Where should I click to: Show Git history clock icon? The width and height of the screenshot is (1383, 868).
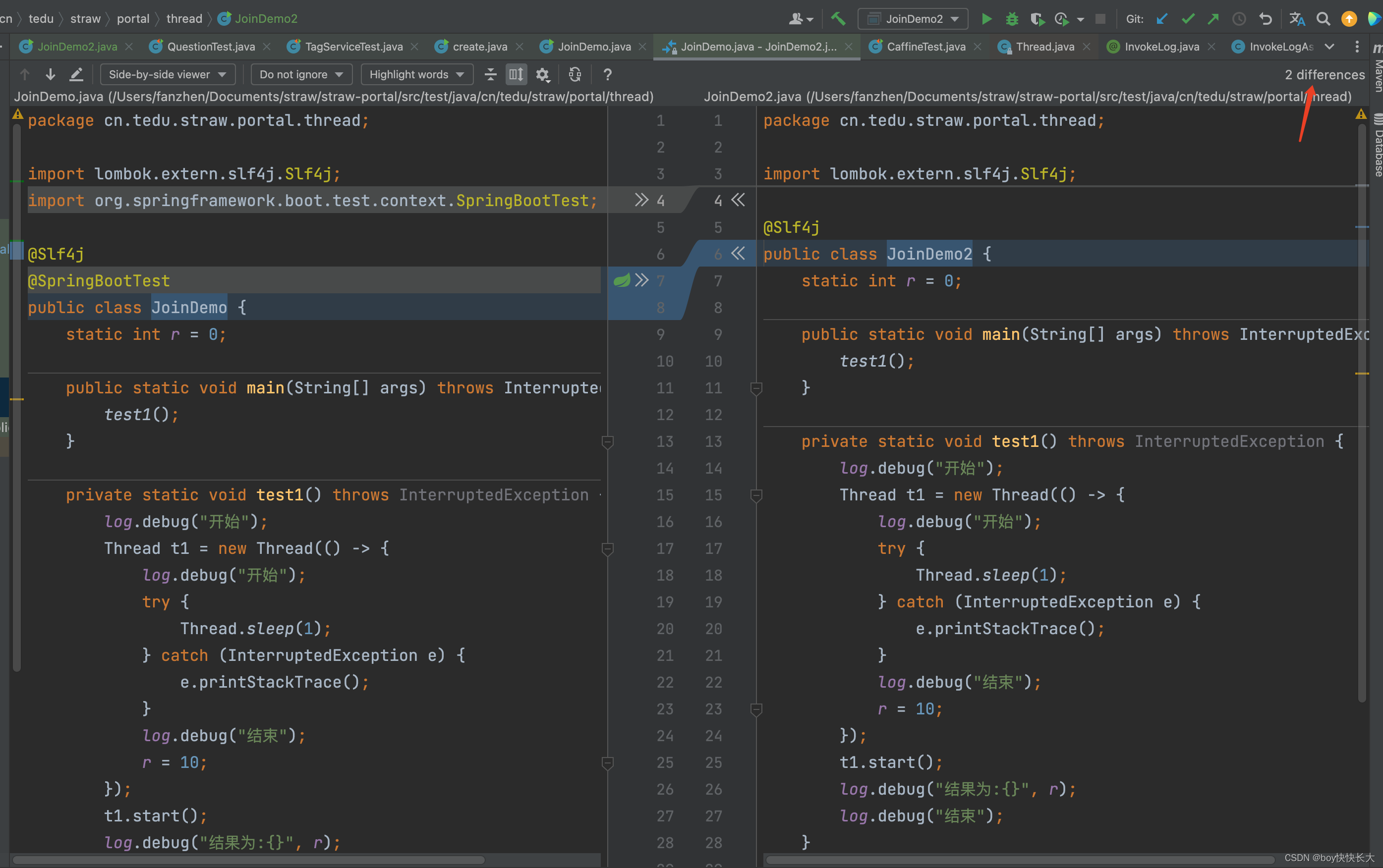click(x=1239, y=19)
